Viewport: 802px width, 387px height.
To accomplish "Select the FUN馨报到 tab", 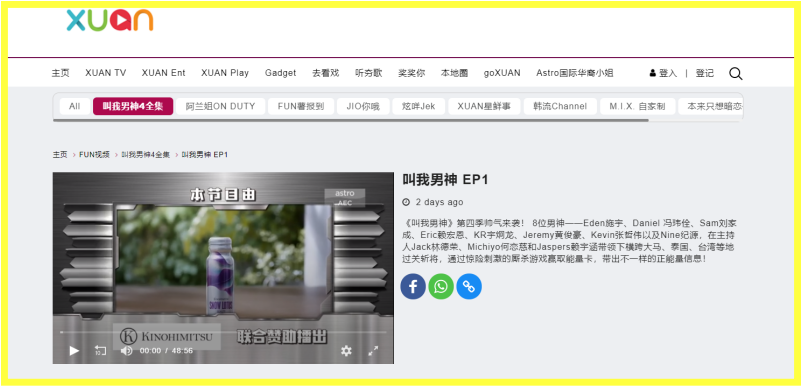I will click(x=301, y=106).
